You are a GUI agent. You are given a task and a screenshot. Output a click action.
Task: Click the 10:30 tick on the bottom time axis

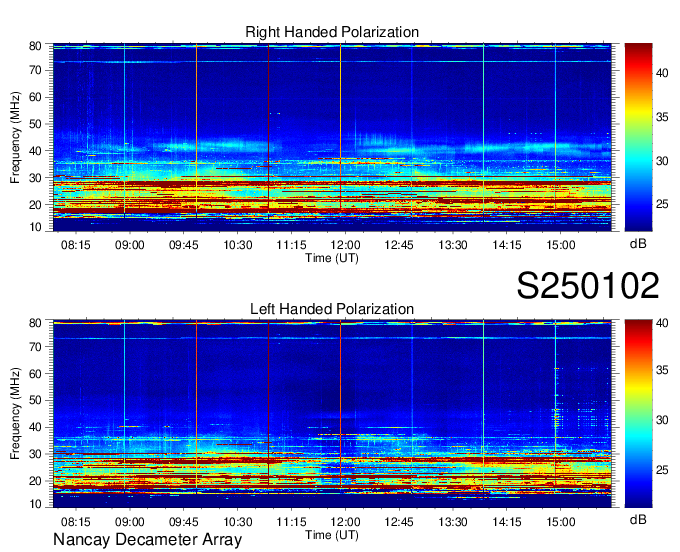(238, 522)
